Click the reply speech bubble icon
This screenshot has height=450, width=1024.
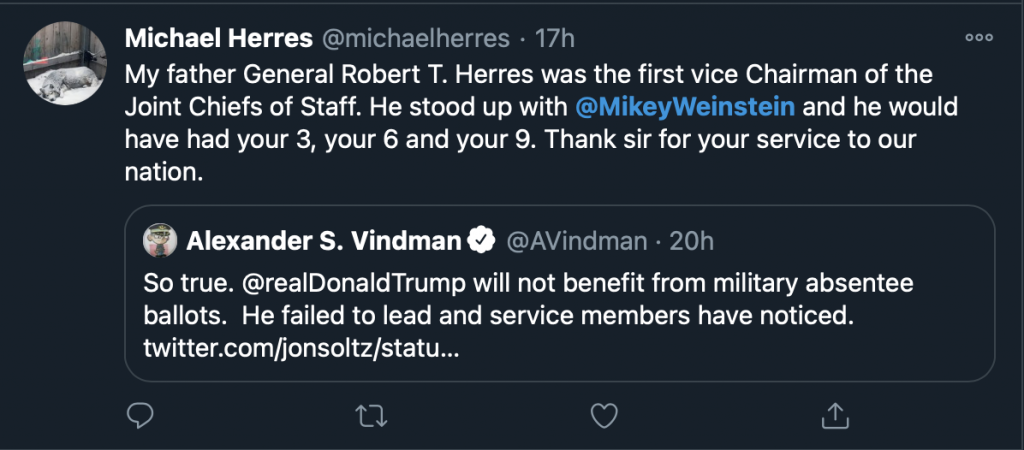(x=142, y=414)
